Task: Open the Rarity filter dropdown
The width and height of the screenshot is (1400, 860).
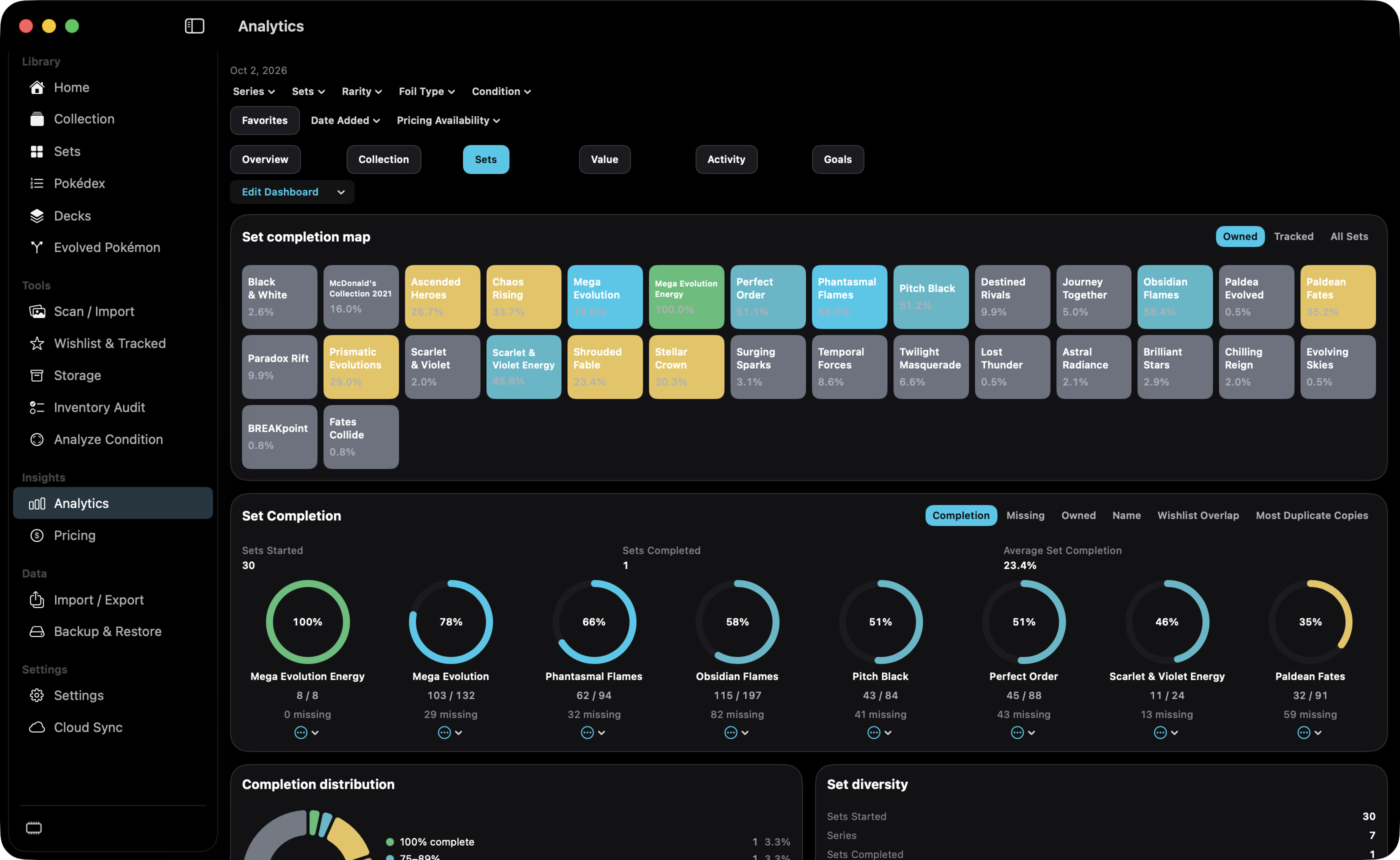Action: tap(361, 91)
